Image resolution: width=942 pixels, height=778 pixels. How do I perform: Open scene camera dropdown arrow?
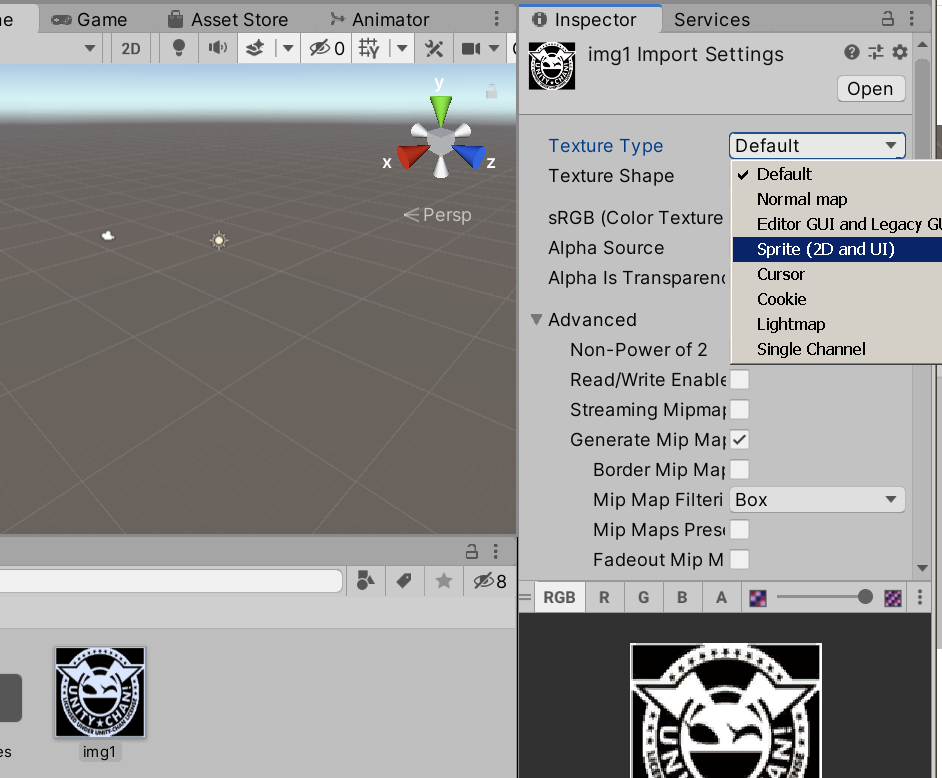pos(494,48)
